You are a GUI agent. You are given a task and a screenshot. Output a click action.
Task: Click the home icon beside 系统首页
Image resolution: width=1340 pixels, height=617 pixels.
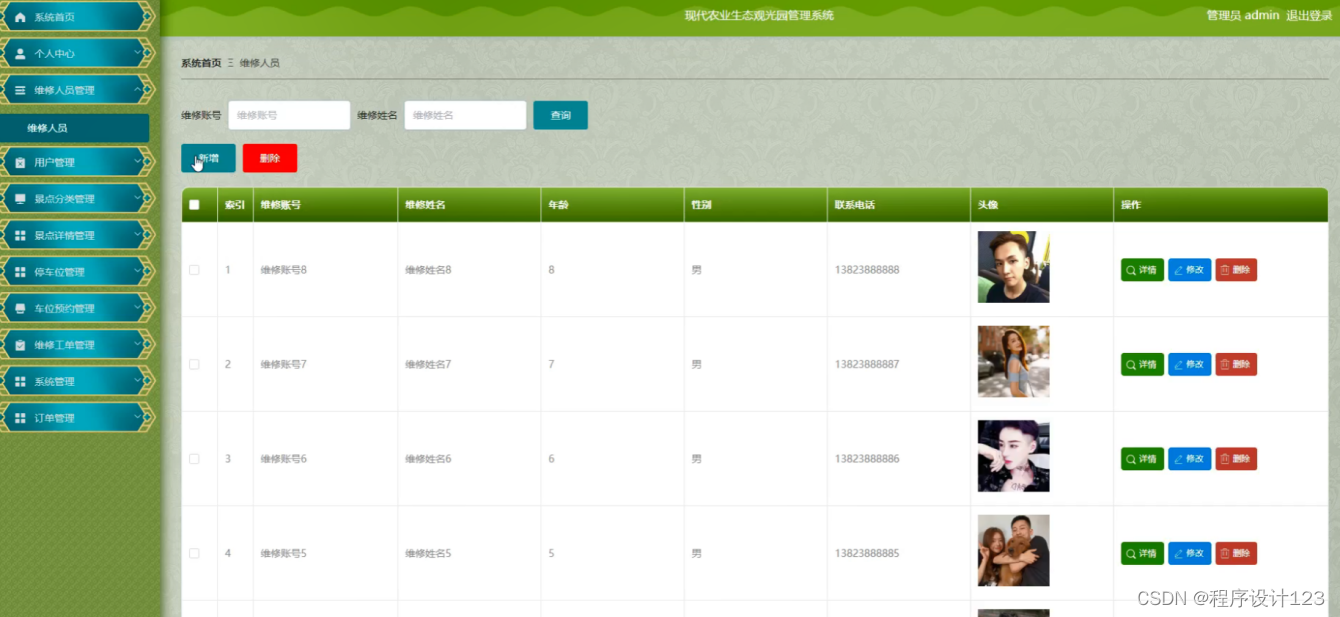[x=20, y=17]
